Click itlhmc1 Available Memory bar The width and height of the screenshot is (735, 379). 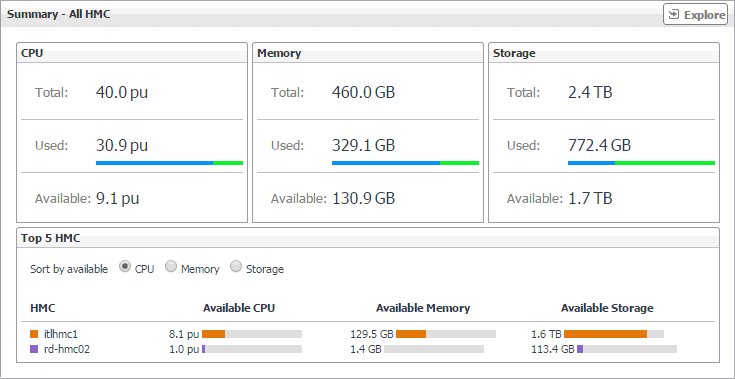tap(446, 334)
